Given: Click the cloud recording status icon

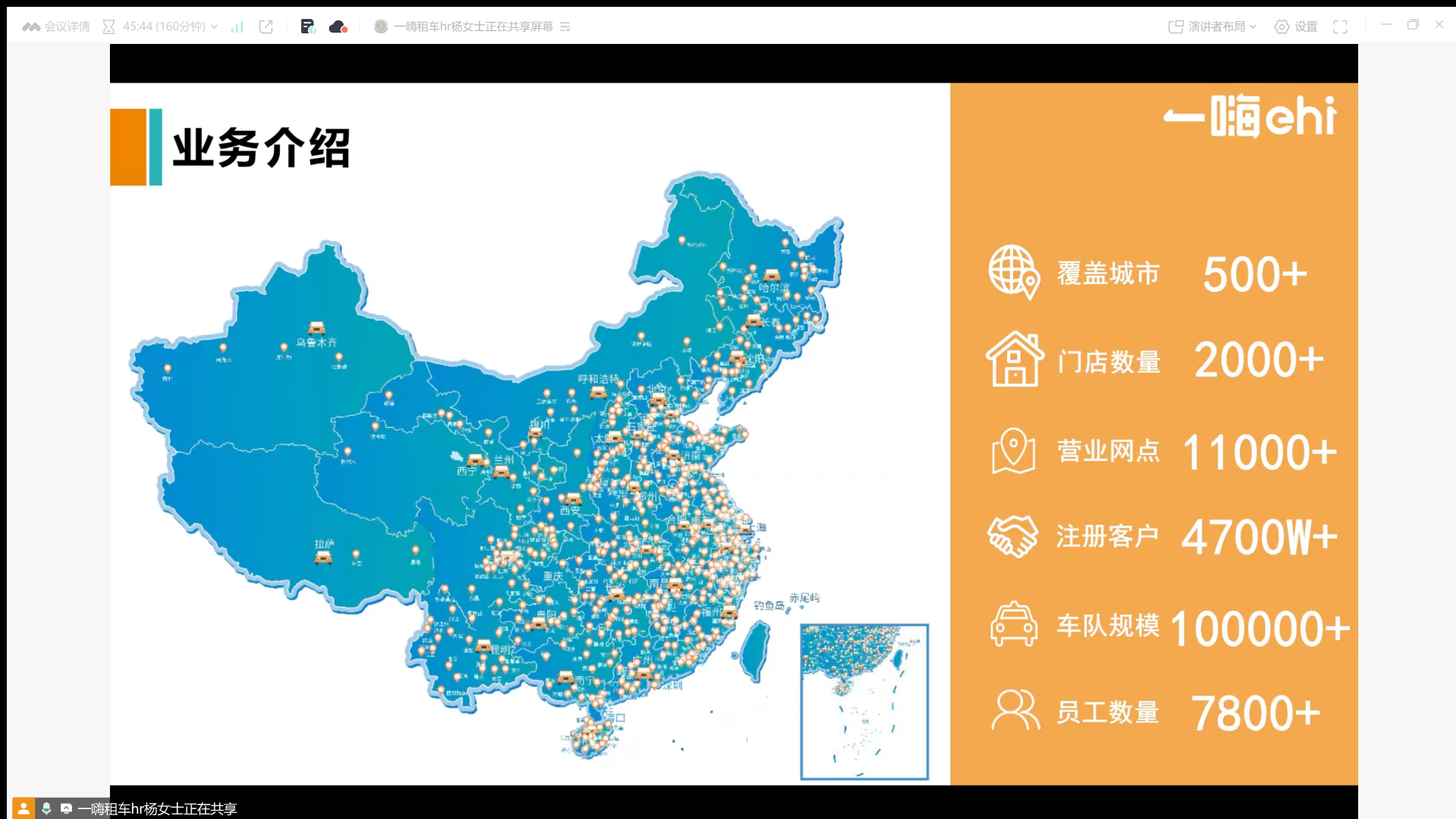Looking at the screenshot, I should (x=337, y=27).
